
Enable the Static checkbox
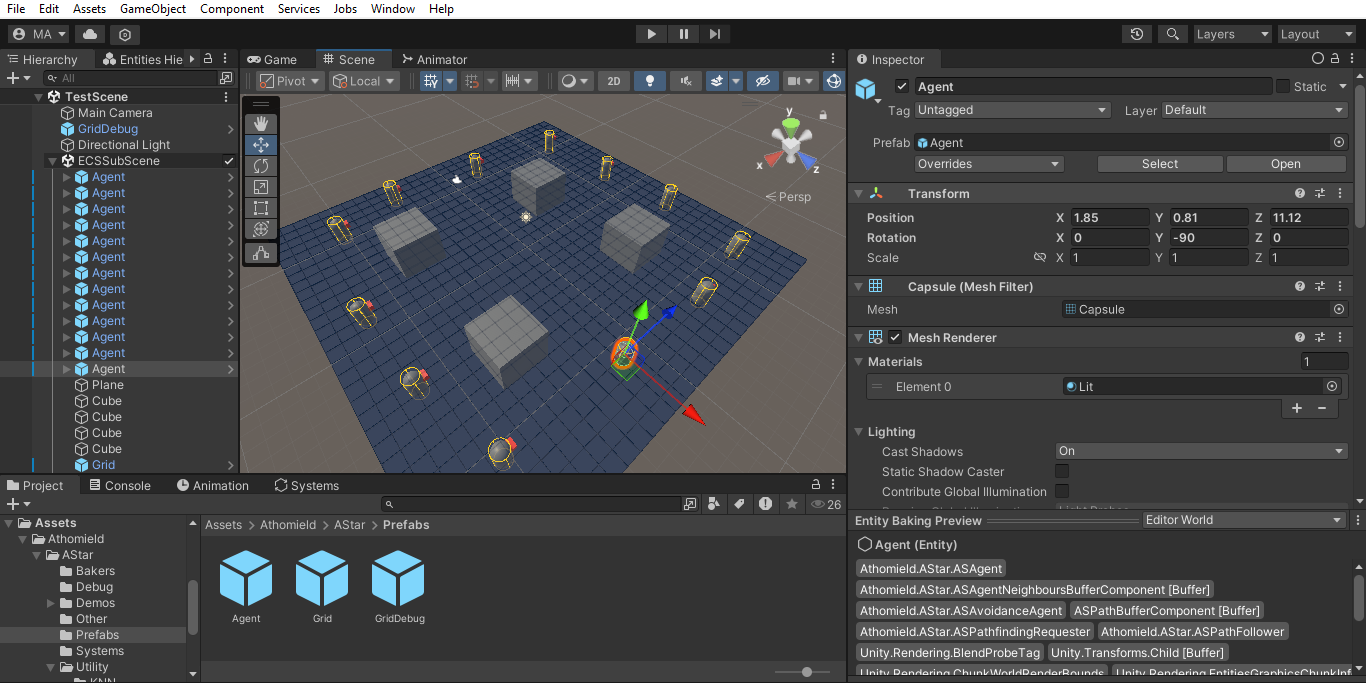click(1283, 87)
